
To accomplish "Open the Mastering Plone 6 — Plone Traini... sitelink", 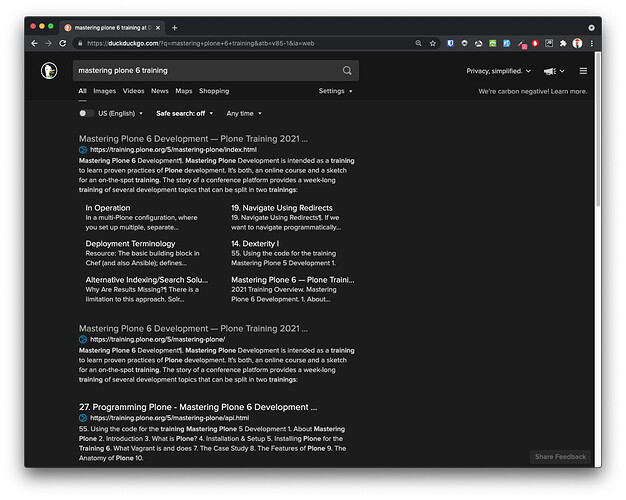I will [x=293, y=280].
